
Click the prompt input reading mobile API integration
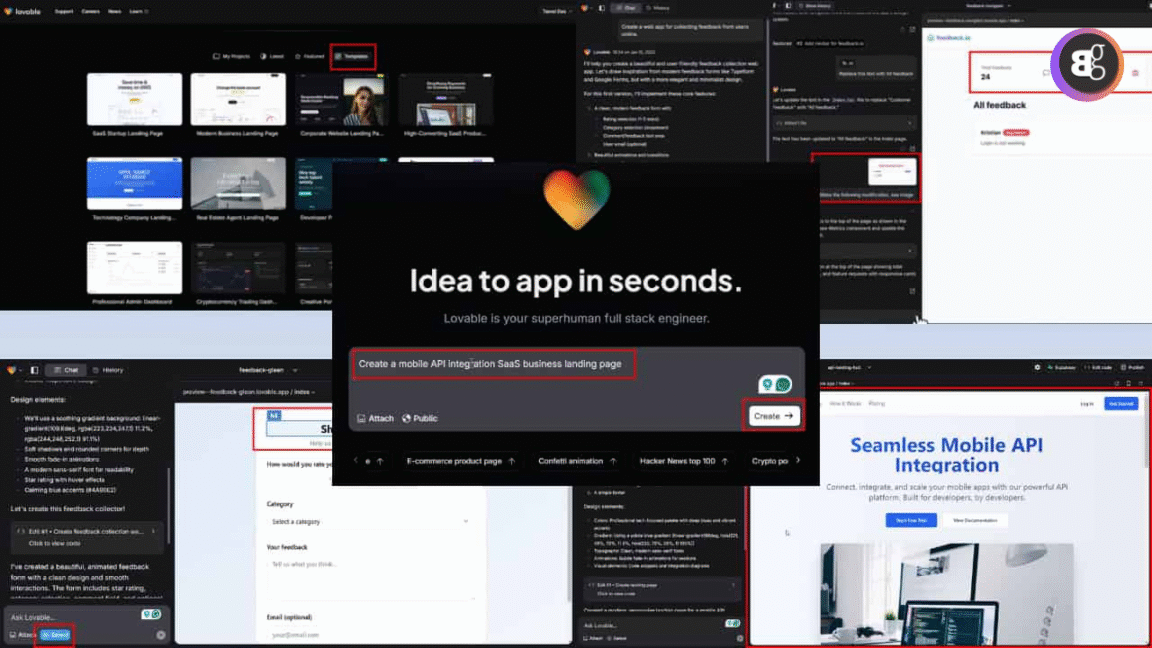click(493, 363)
